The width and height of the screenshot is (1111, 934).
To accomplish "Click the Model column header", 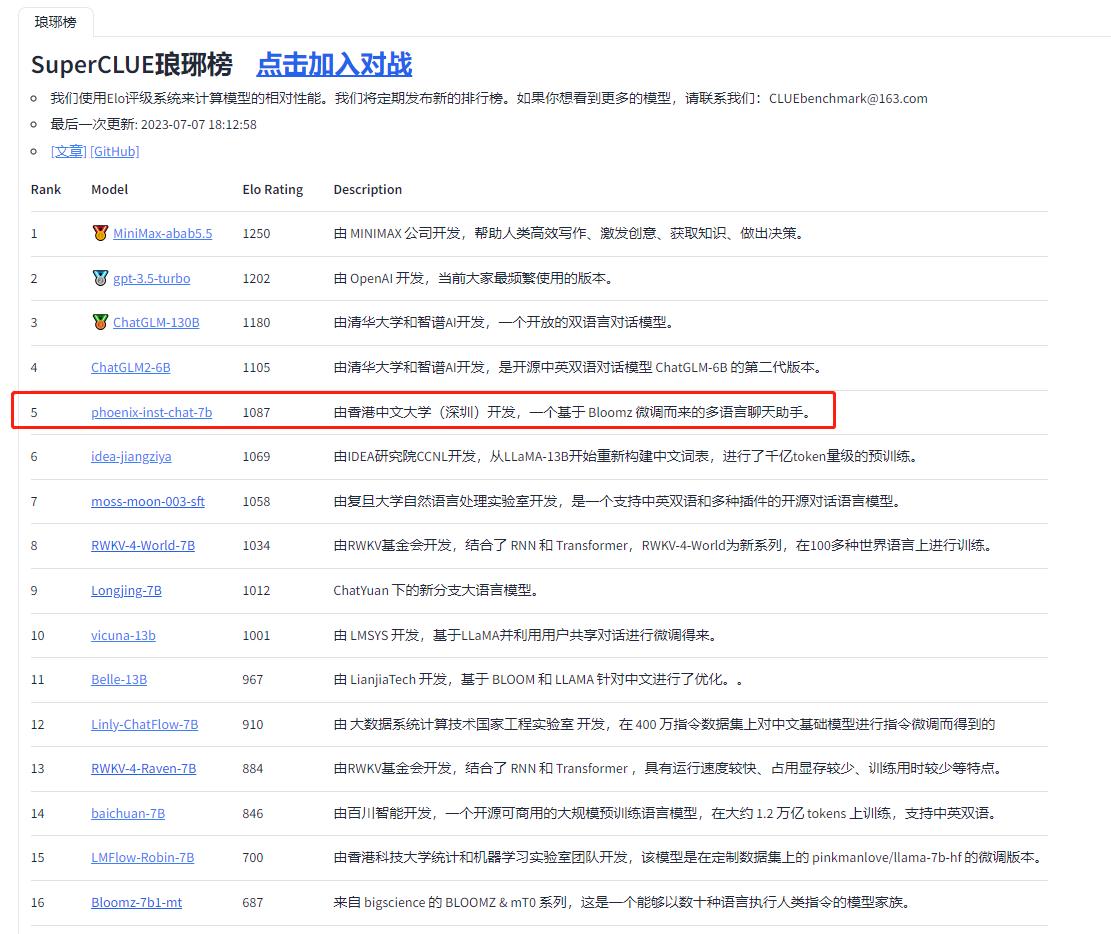I will 110,189.
